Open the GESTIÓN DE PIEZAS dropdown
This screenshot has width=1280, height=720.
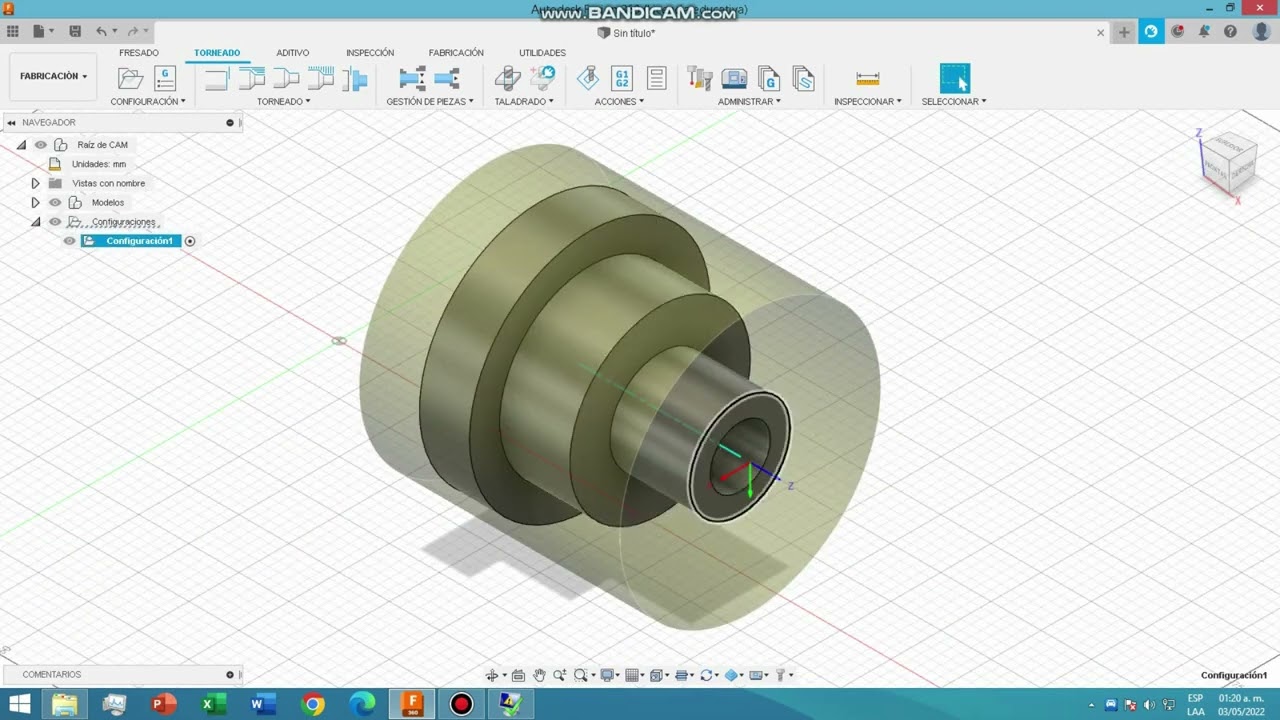430,101
